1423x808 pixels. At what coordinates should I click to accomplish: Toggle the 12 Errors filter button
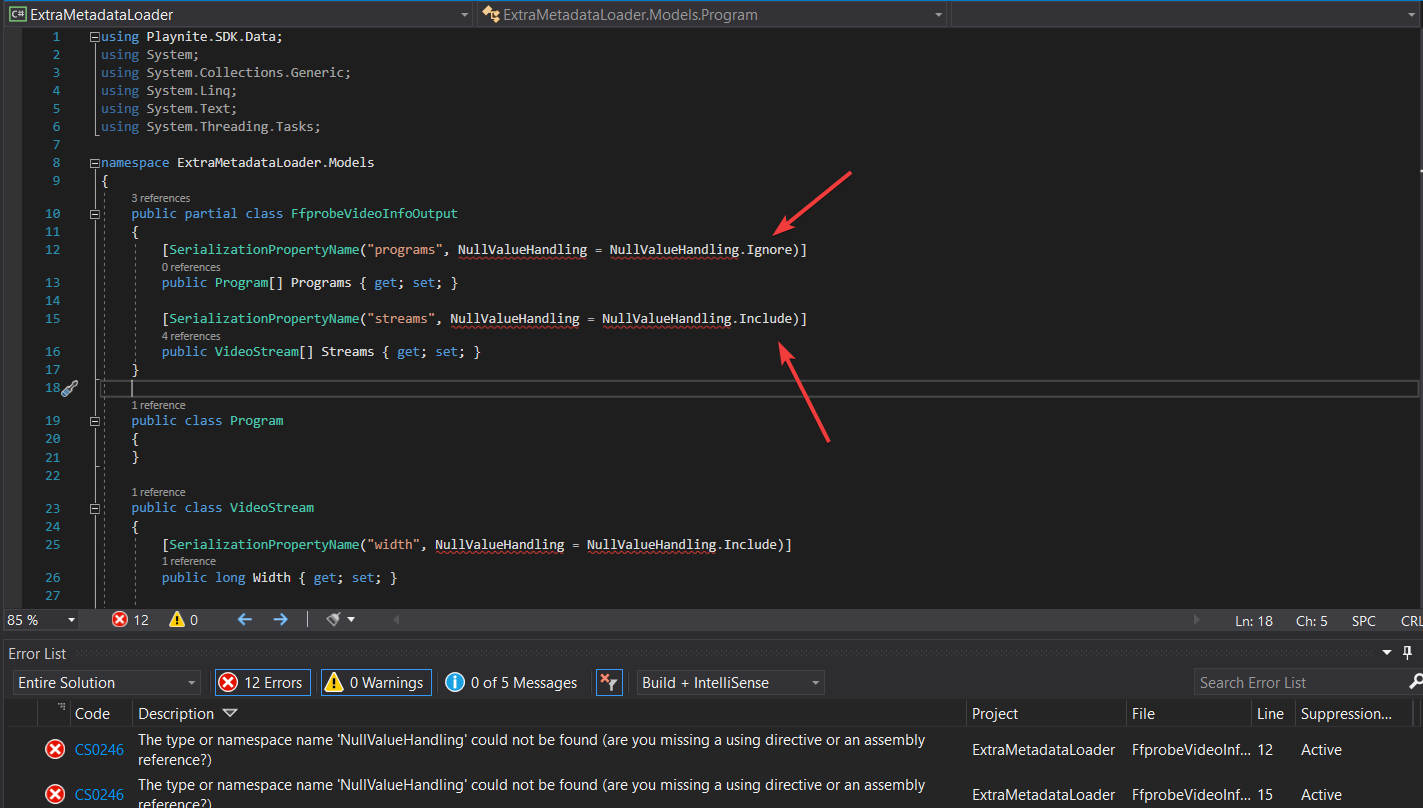[262, 682]
